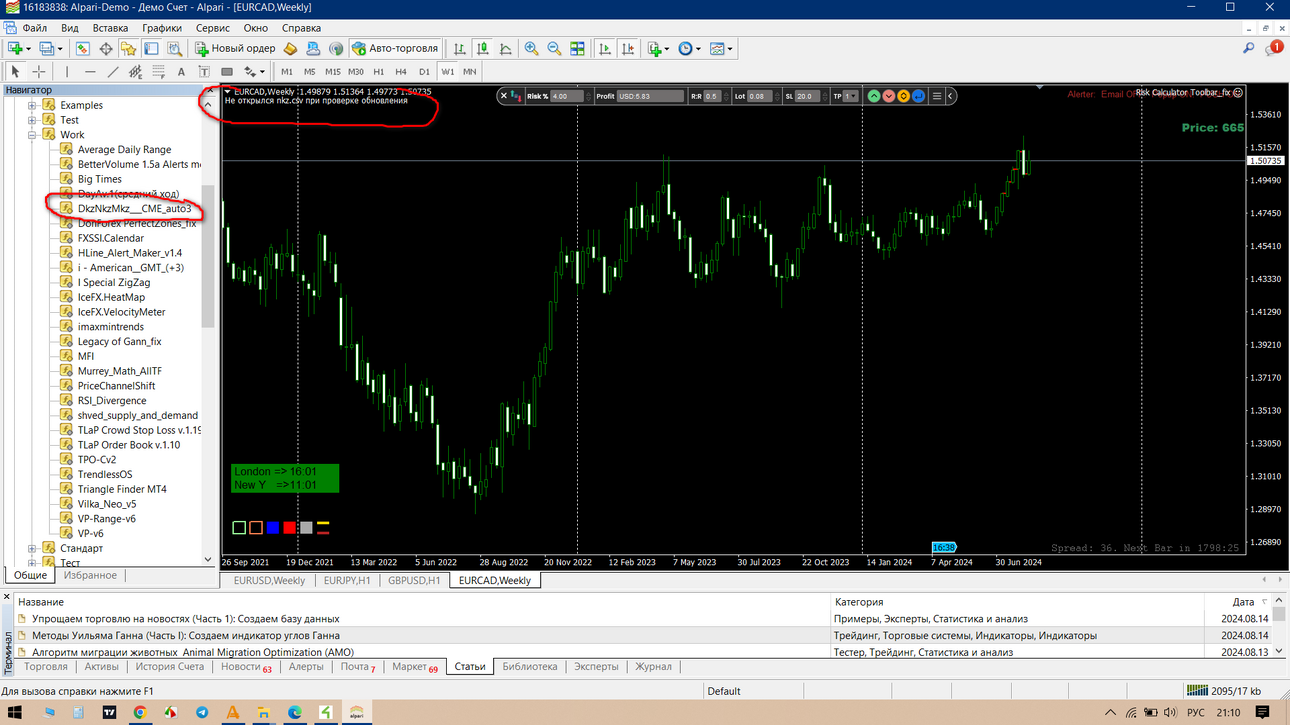
Task: Click the Risk % input field
Action: 566,96
